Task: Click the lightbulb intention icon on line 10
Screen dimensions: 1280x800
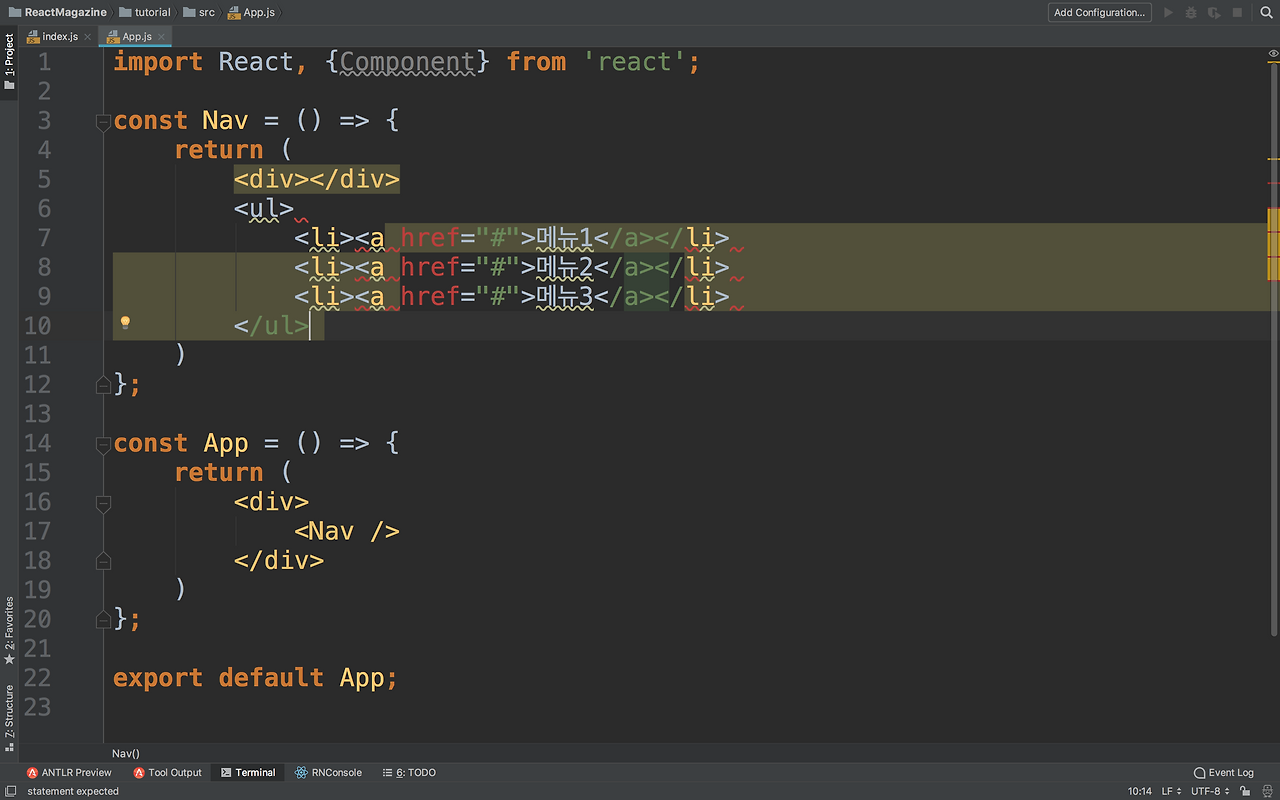Action: pyautogui.click(x=125, y=322)
